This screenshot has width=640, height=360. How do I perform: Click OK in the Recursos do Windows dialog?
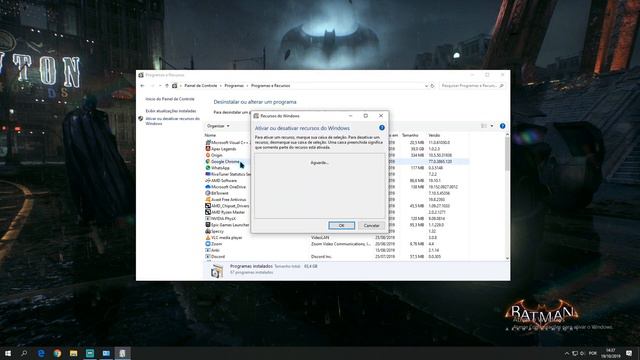[x=342, y=225]
